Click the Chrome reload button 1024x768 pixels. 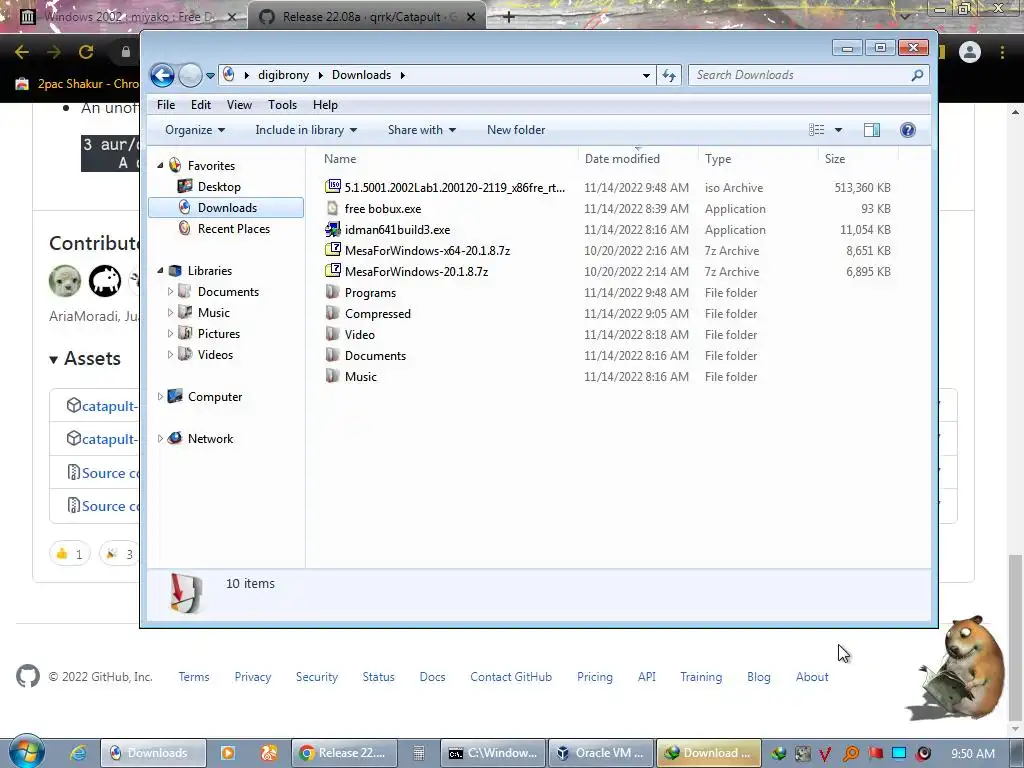(x=86, y=52)
